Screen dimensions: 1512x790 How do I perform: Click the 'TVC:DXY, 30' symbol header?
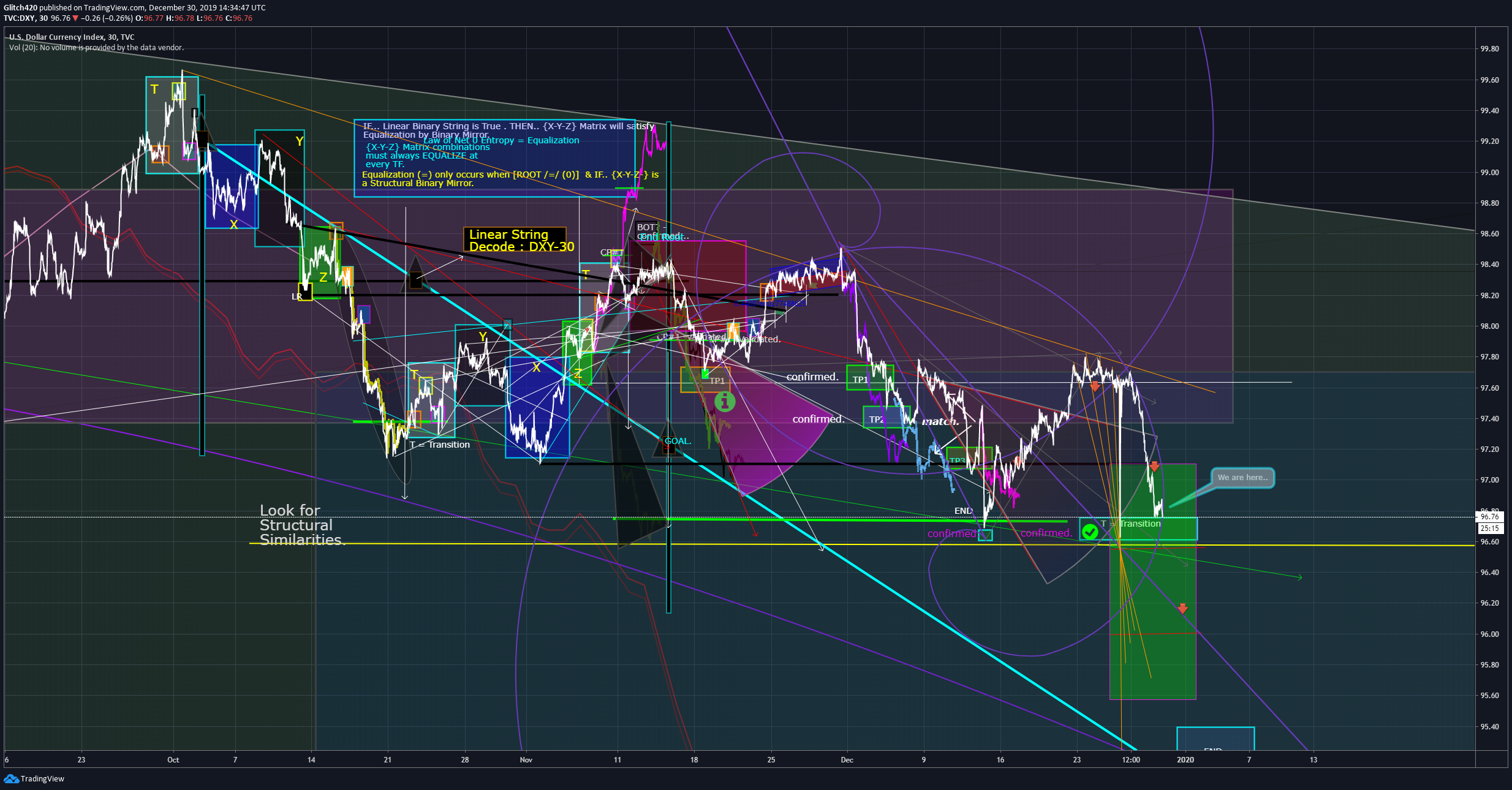coord(26,18)
